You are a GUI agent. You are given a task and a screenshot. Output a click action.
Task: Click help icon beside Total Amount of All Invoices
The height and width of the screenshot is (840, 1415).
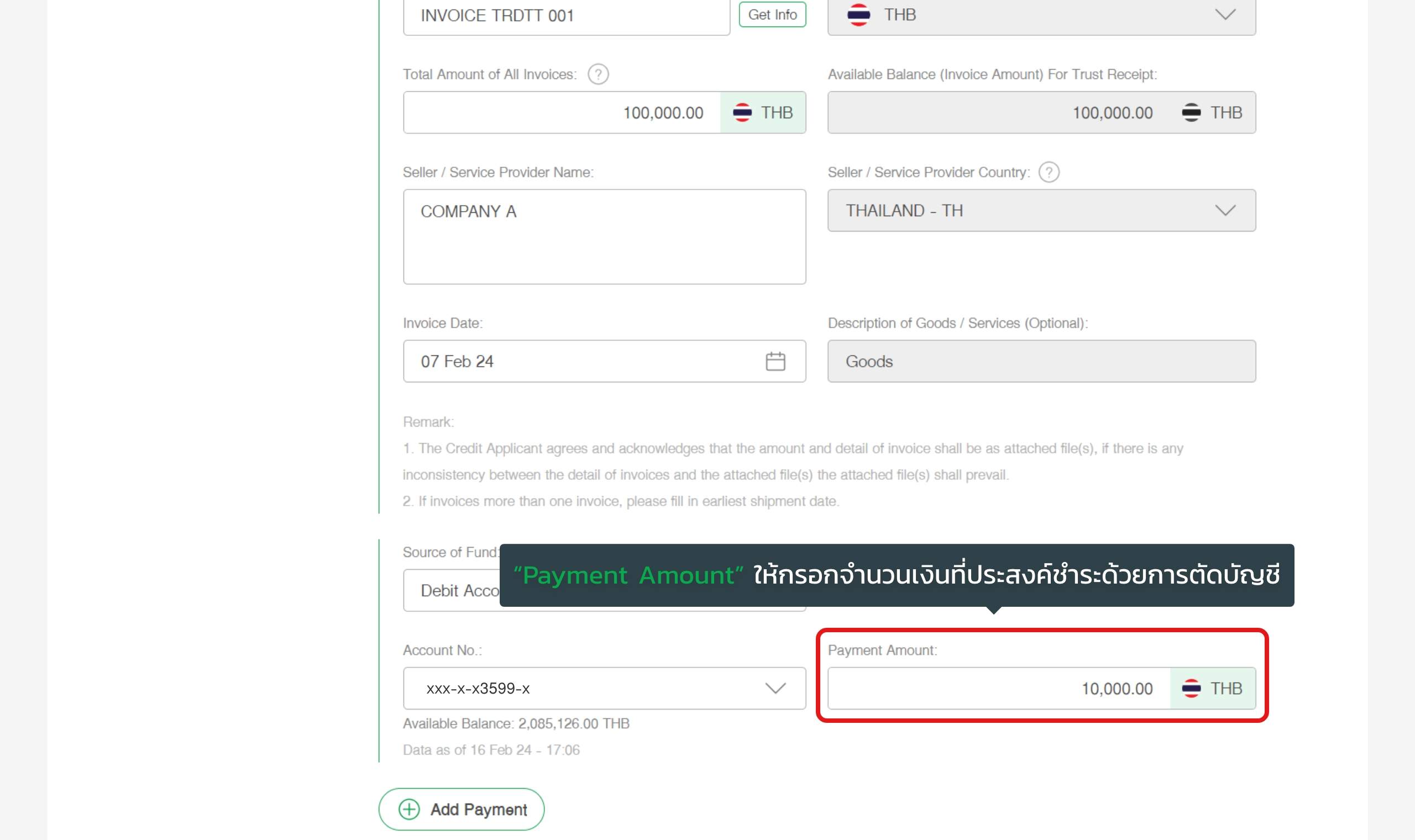tap(598, 74)
